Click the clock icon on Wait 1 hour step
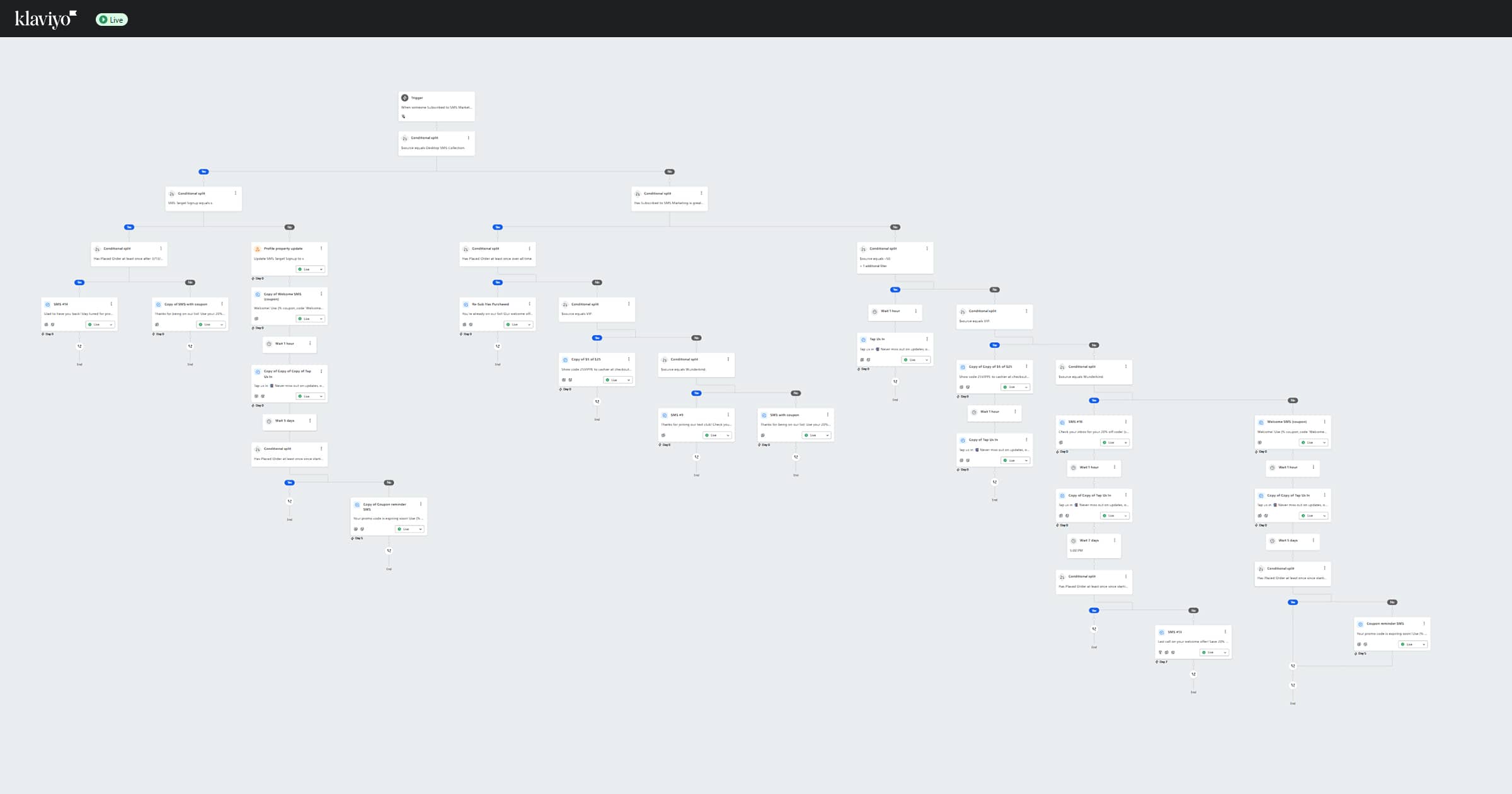This screenshot has height=794, width=1512. 268,344
